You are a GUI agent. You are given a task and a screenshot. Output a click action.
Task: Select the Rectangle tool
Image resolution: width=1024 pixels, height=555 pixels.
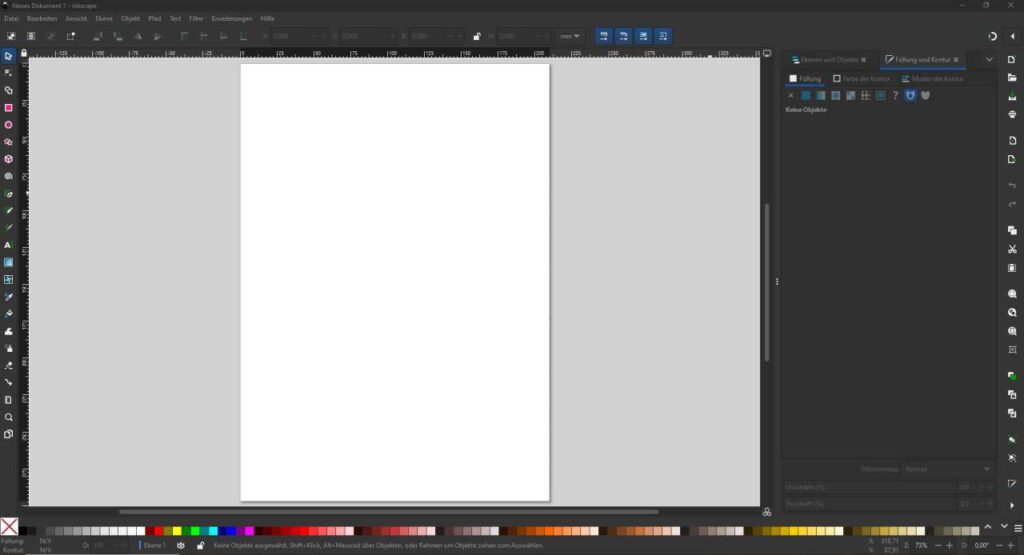(x=8, y=108)
